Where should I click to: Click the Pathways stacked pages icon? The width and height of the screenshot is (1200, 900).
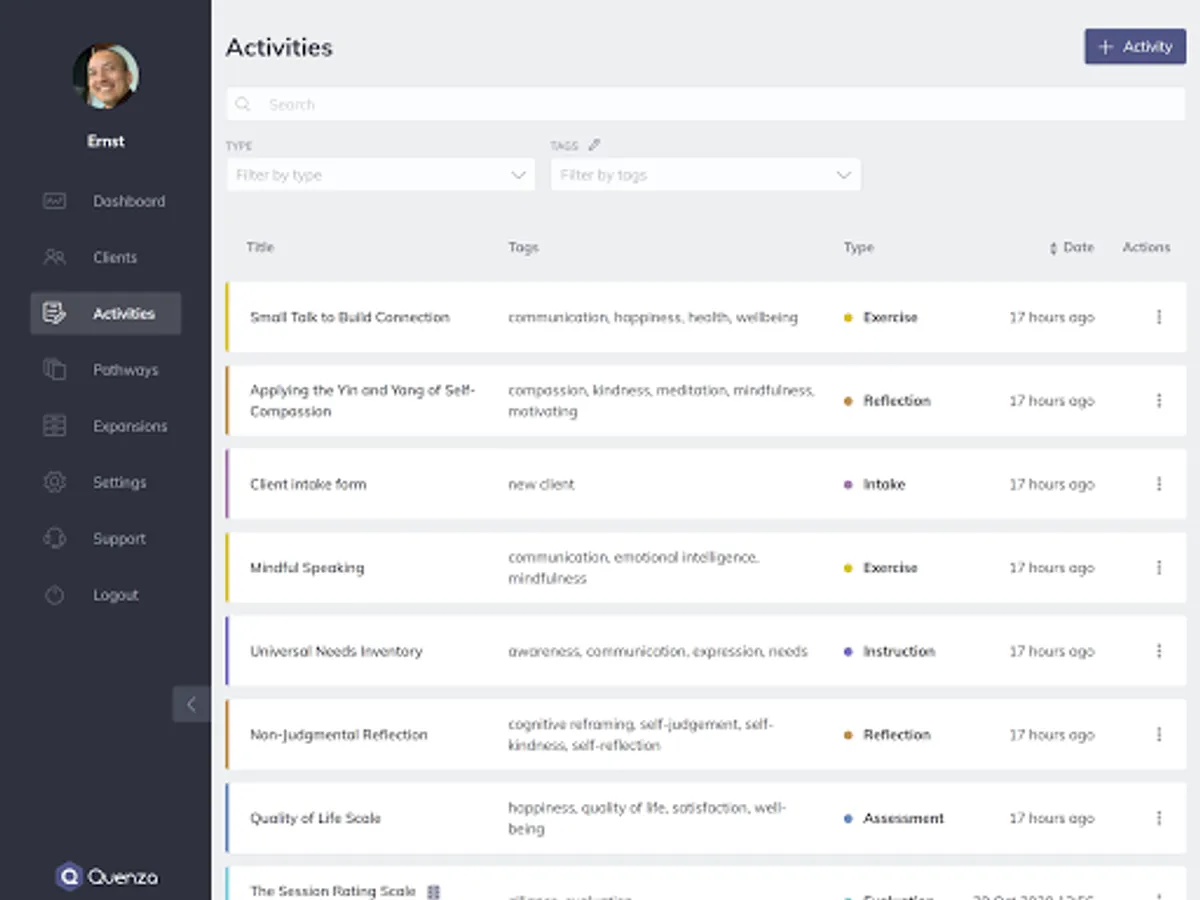[x=54, y=369]
